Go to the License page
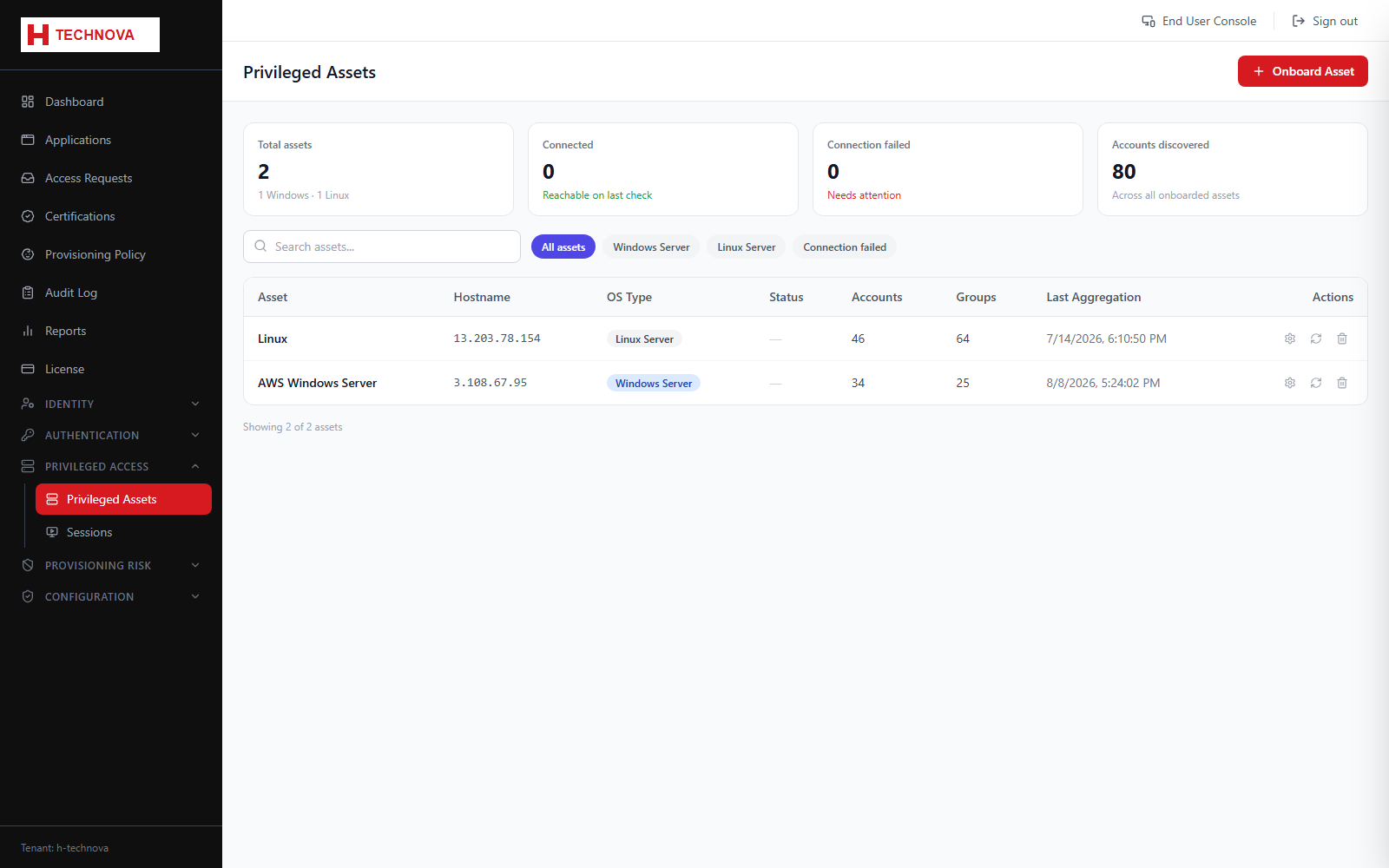 tap(111, 369)
